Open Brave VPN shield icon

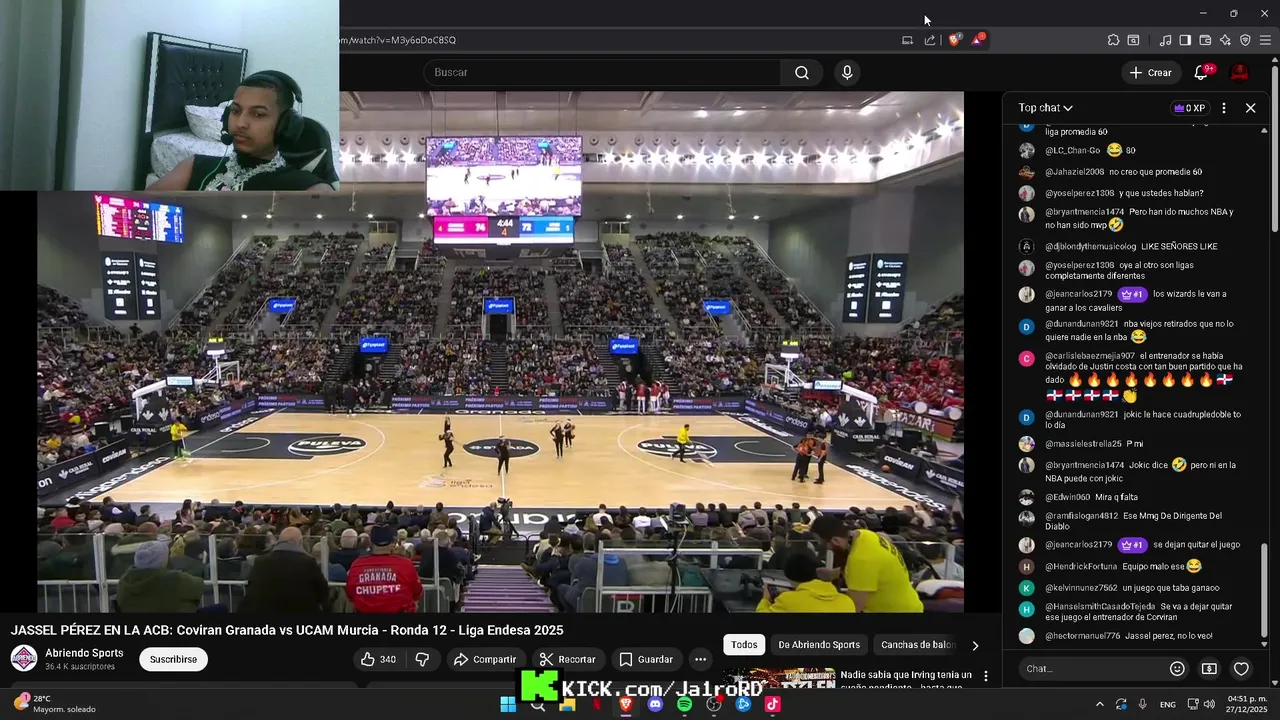(x=1245, y=40)
